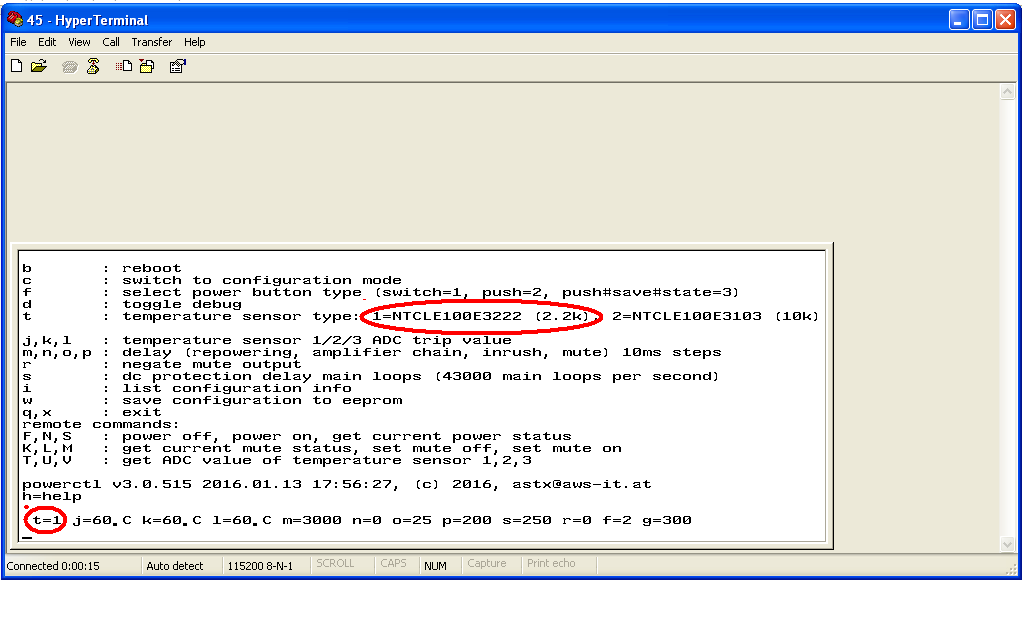Open the Edit menu
Screen dimensions: 1022x626
tap(47, 42)
